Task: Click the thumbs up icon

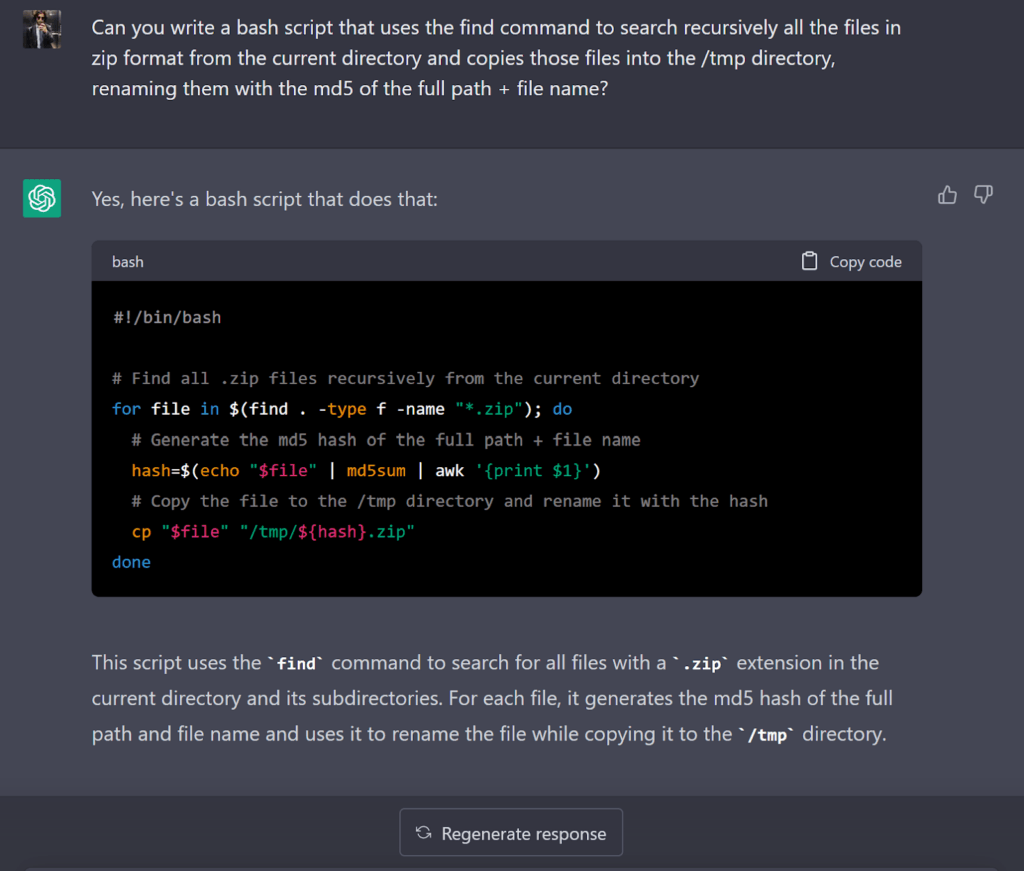Action: [947, 195]
